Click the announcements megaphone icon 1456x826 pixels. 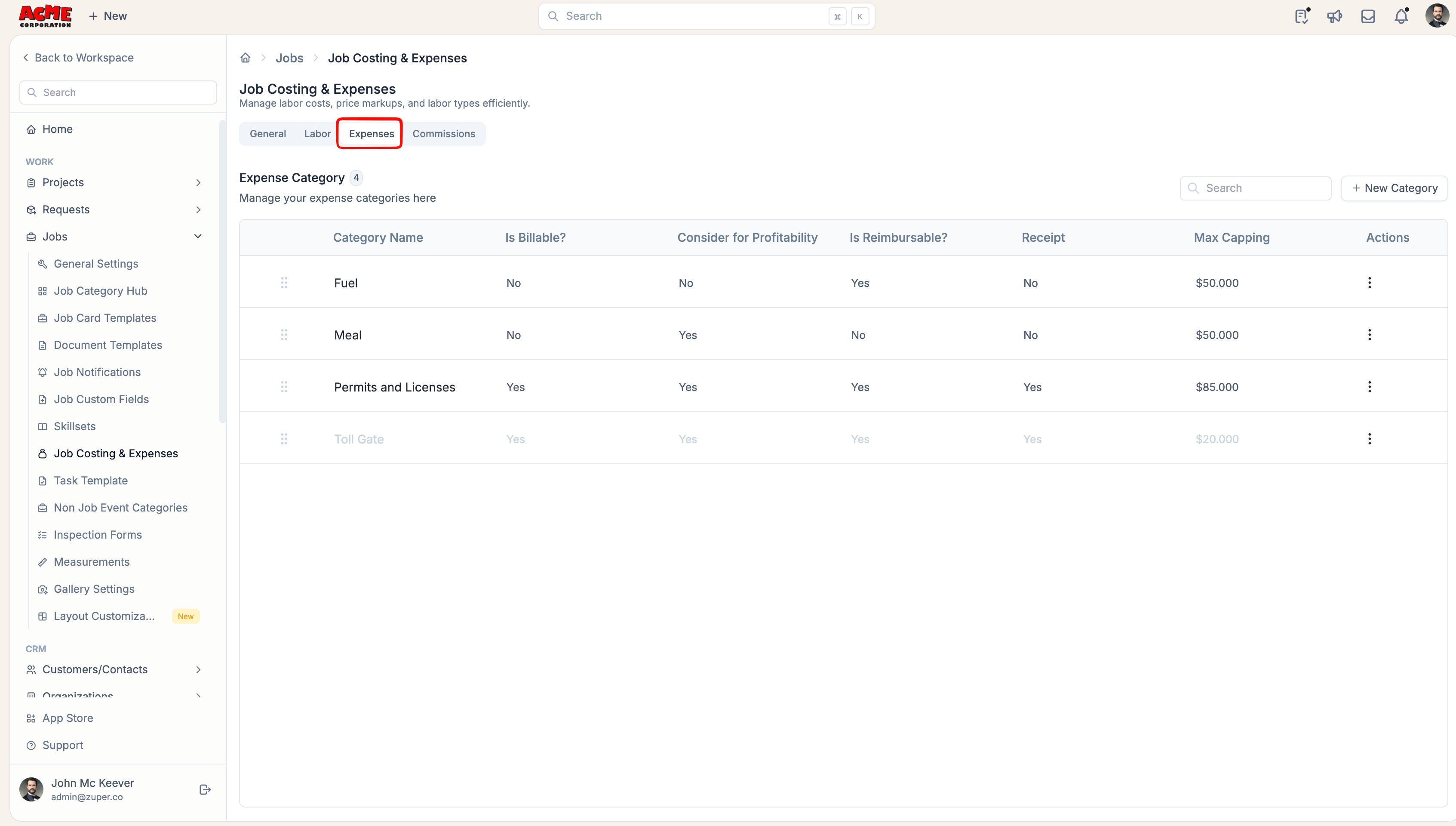pyautogui.click(x=1335, y=16)
